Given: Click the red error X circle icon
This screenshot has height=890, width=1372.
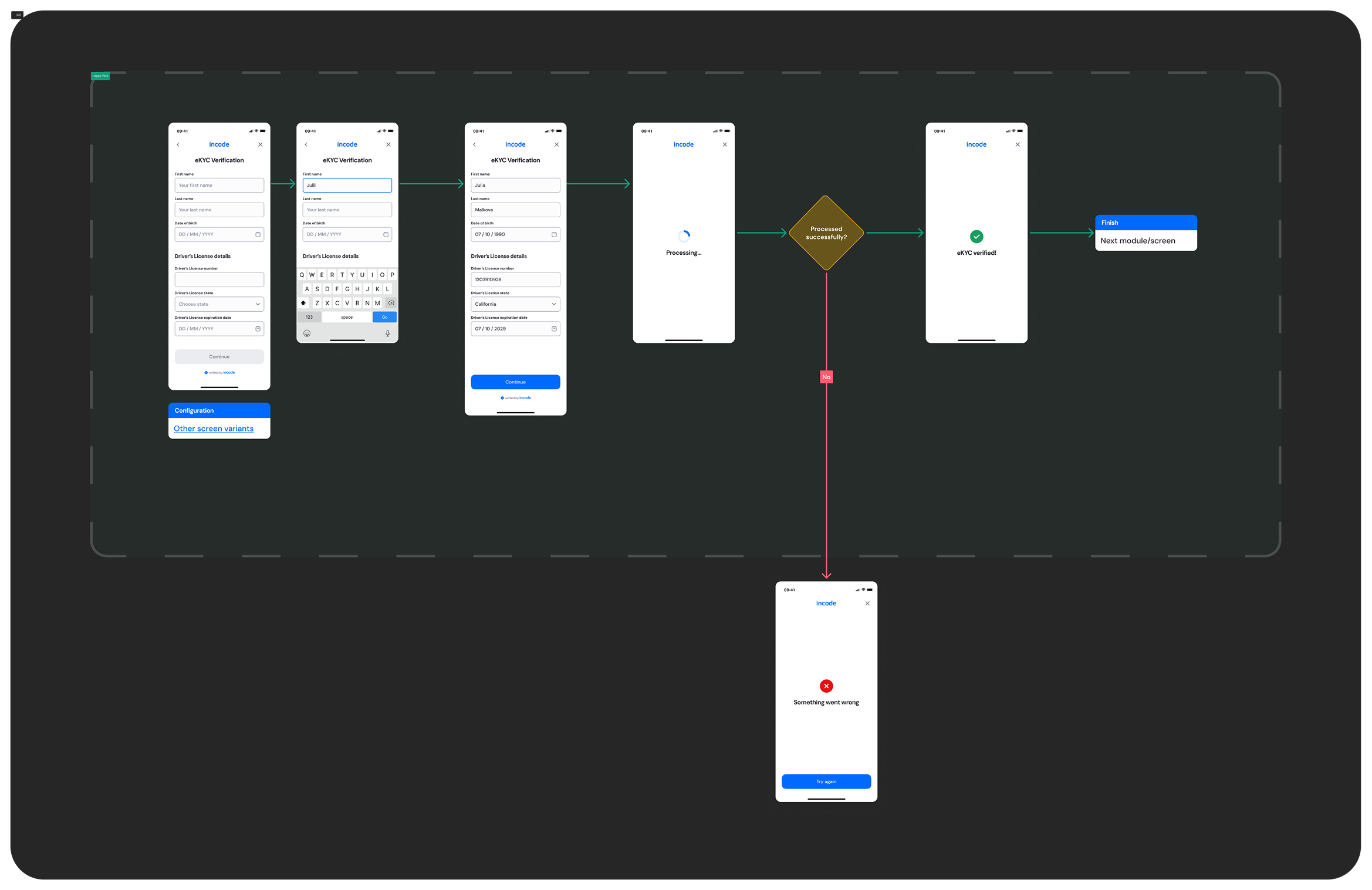Looking at the screenshot, I should 826,686.
